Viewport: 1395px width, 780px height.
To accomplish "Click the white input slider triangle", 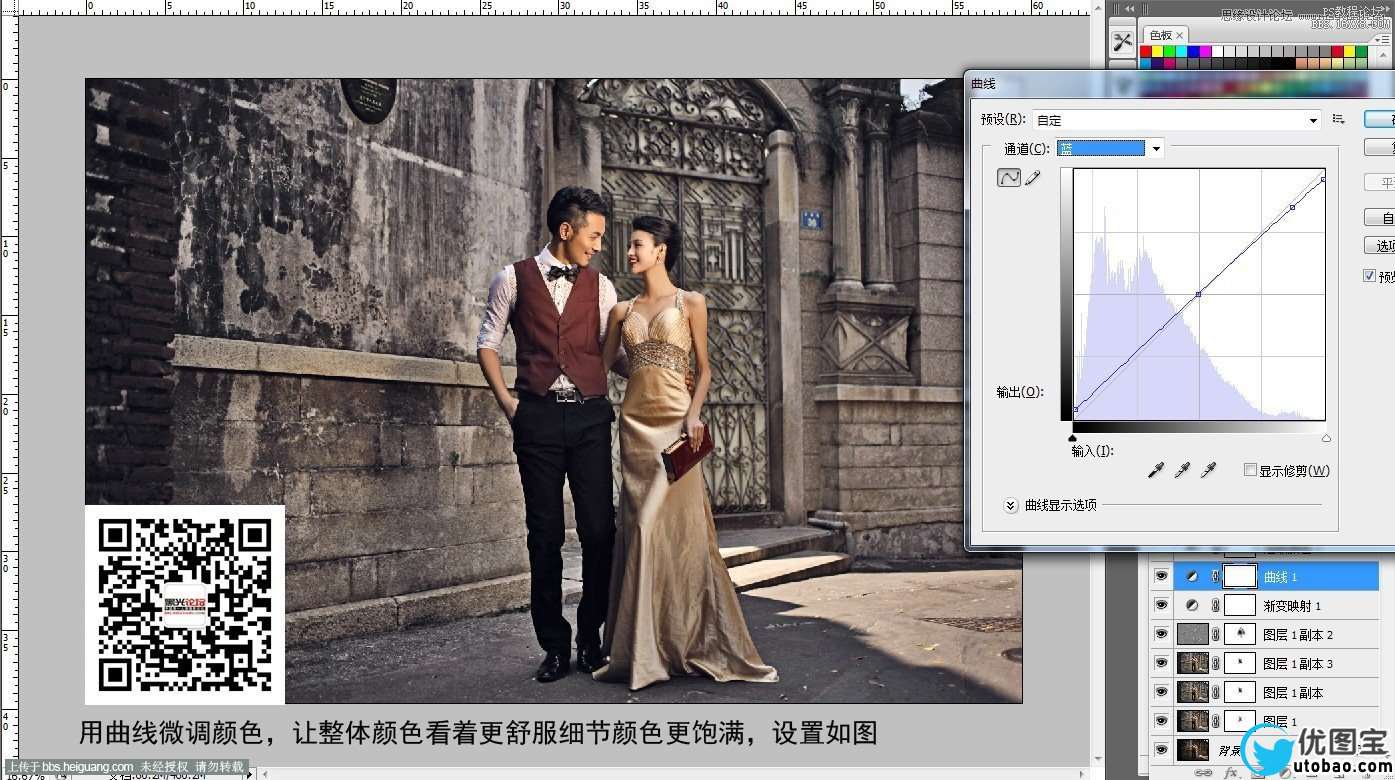I will [1326, 438].
